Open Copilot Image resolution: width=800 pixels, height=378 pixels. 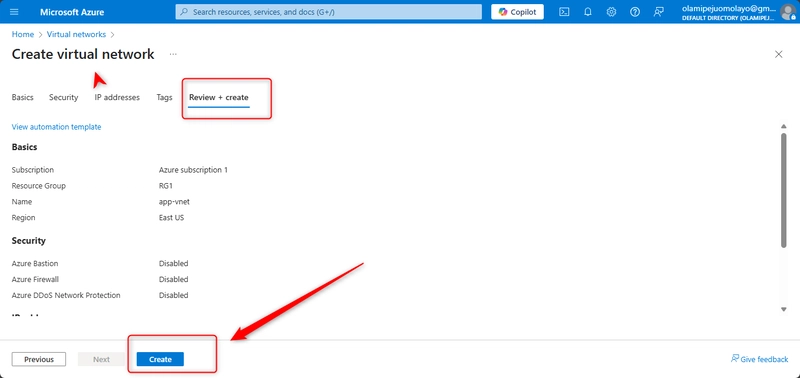517,12
